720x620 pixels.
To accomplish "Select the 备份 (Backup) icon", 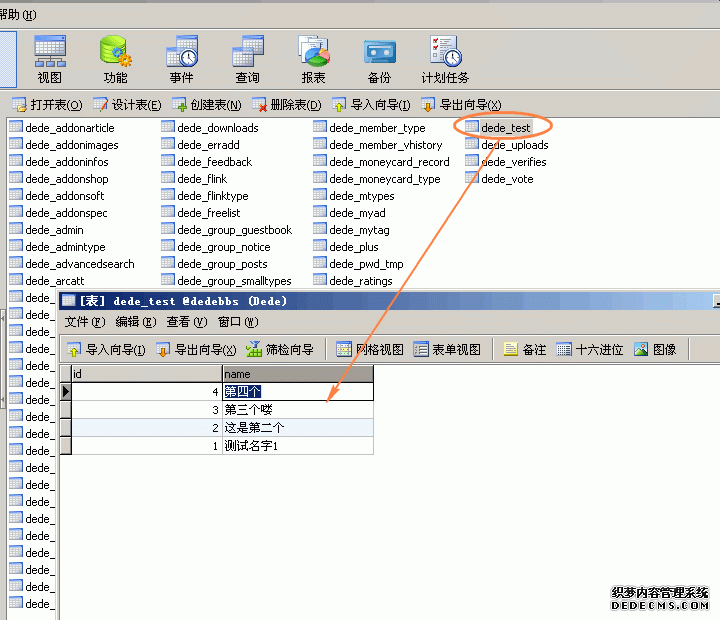I will click(379, 59).
